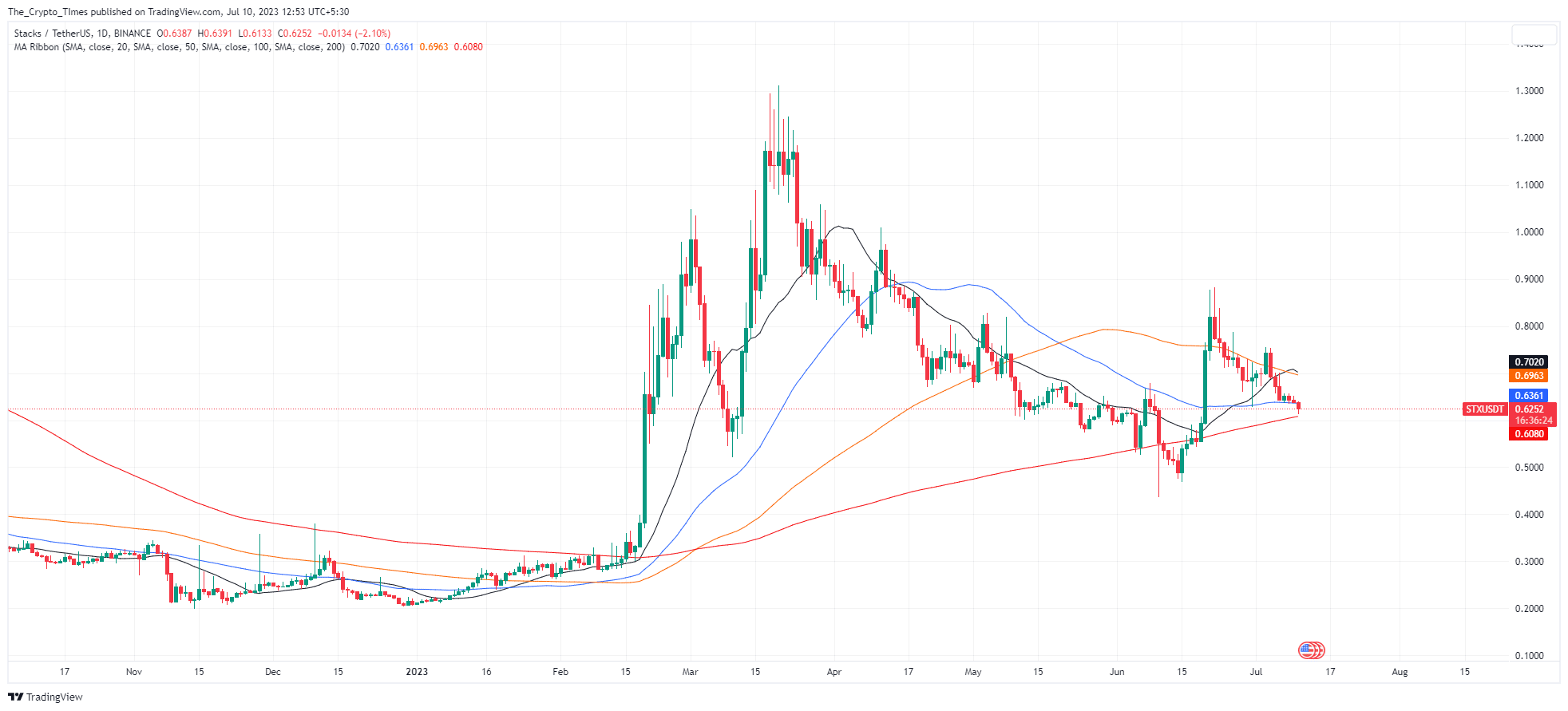
Task: Click the 1.3000 price axis tick
Action: 1530,91
